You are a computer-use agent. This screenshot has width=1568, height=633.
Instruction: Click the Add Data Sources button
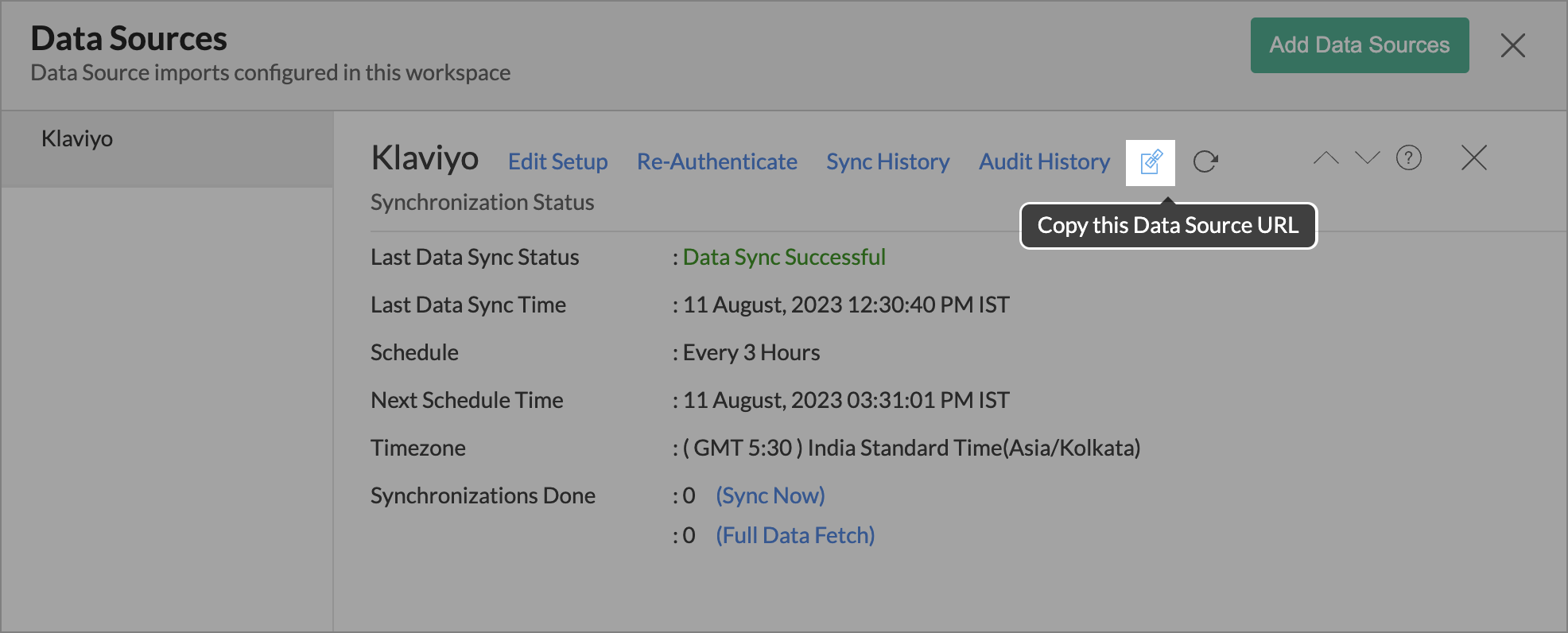pyautogui.click(x=1359, y=45)
